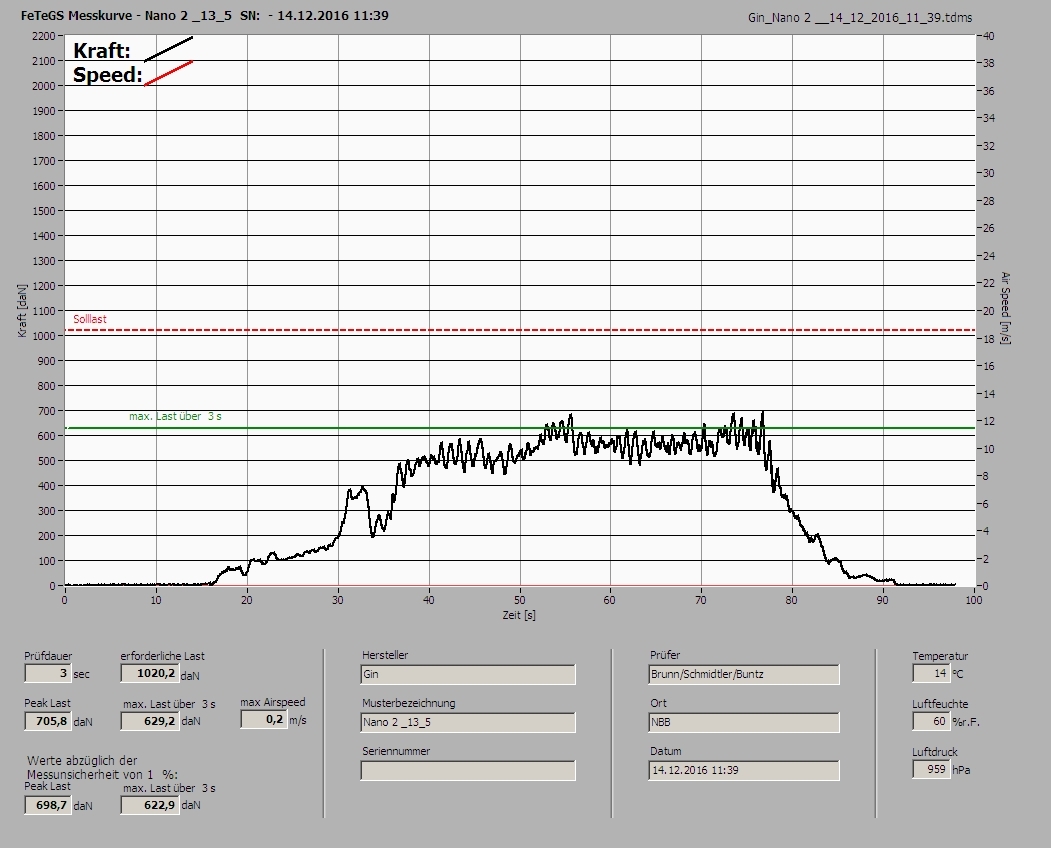1051x848 pixels.
Task: Click the red Sollast label
Action: point(90,319)
